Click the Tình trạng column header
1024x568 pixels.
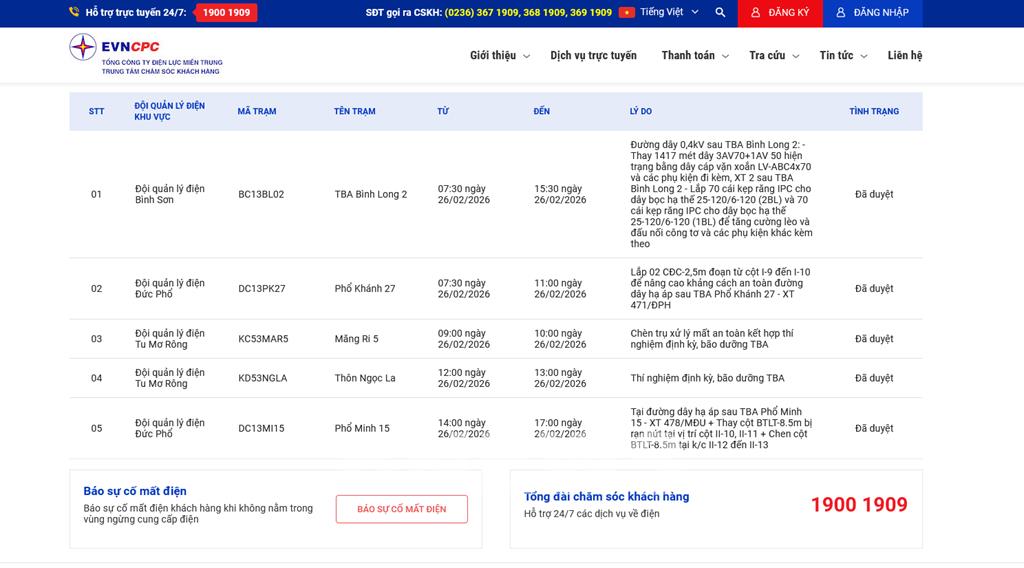[x=873, y=111]
